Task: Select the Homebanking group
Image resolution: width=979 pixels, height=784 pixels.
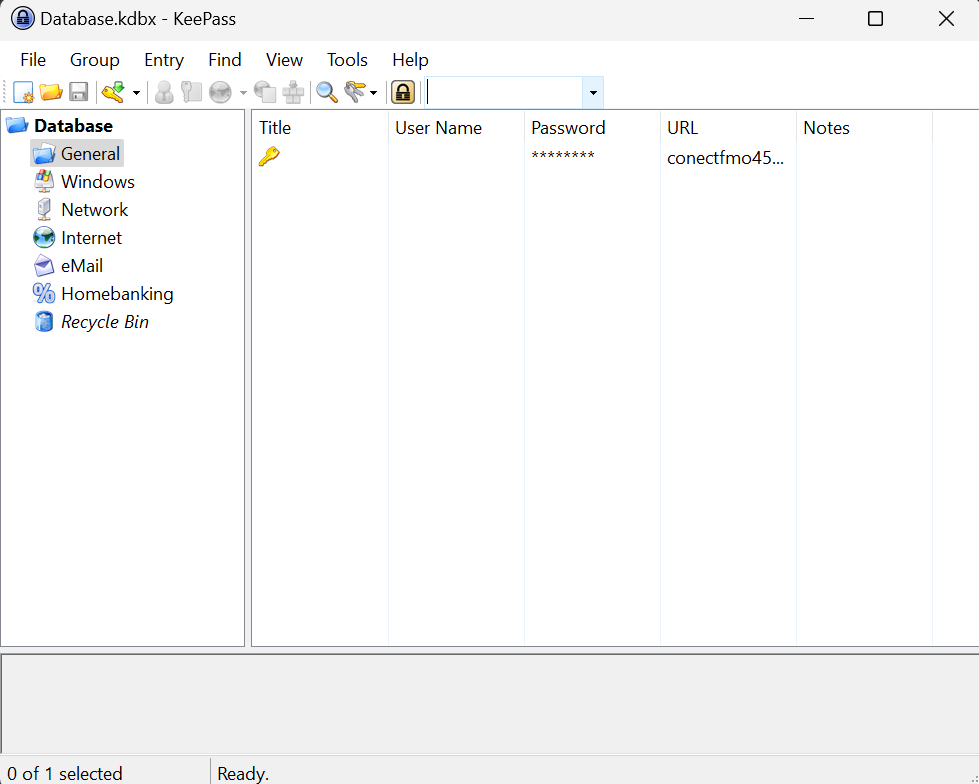Action: click(x=117, y=294)
